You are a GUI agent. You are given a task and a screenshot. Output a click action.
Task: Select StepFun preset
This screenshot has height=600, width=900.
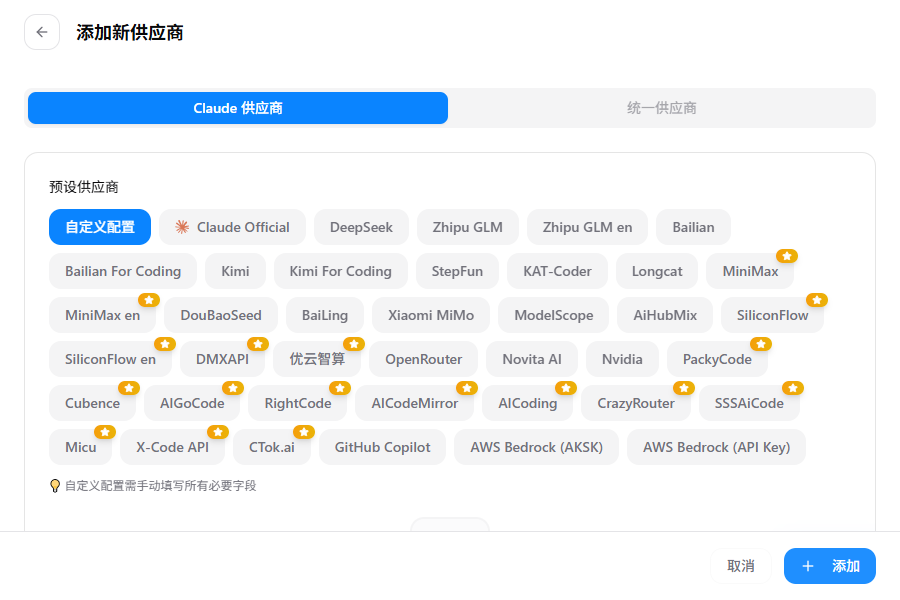click(x=457, y=271)
